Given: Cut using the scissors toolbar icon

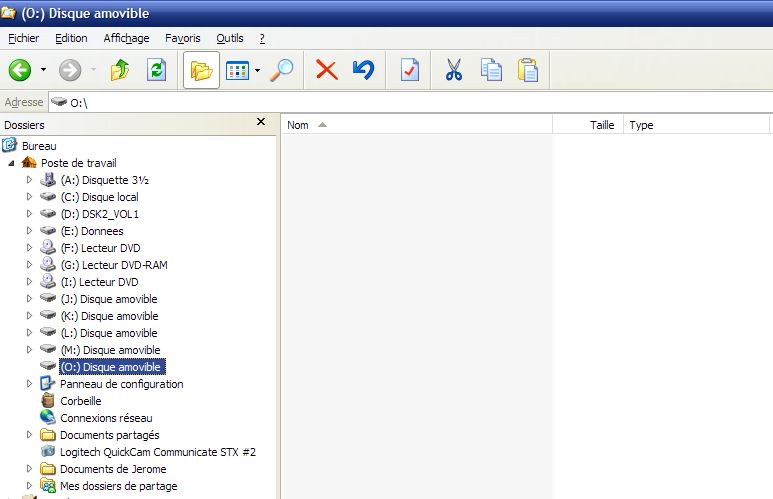Looking at the screenshot, I should (454, 70).
